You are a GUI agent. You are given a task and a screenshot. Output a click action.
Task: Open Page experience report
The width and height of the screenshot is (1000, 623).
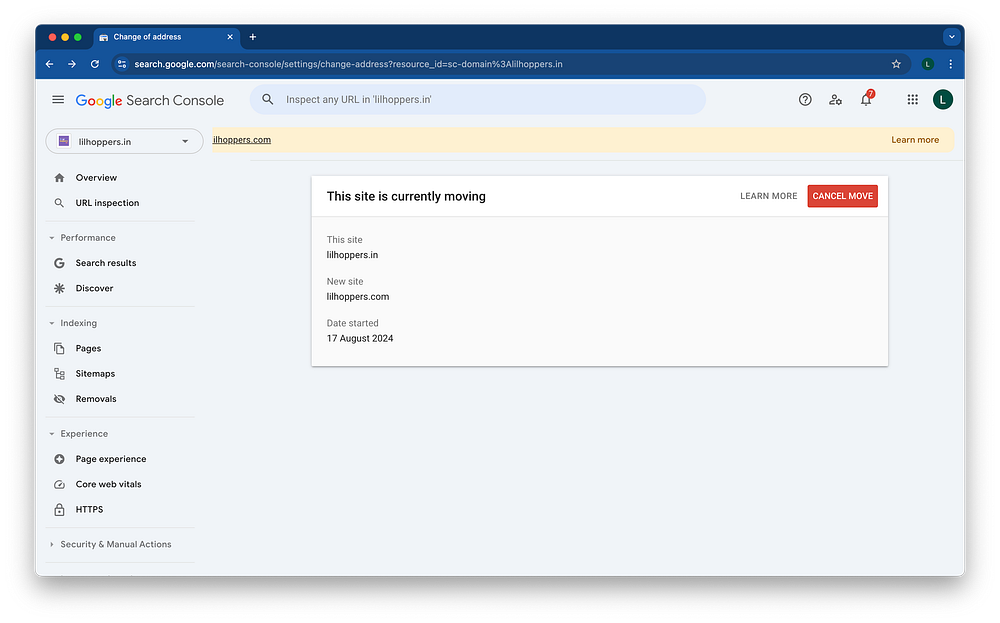click(x=111, y=459)
